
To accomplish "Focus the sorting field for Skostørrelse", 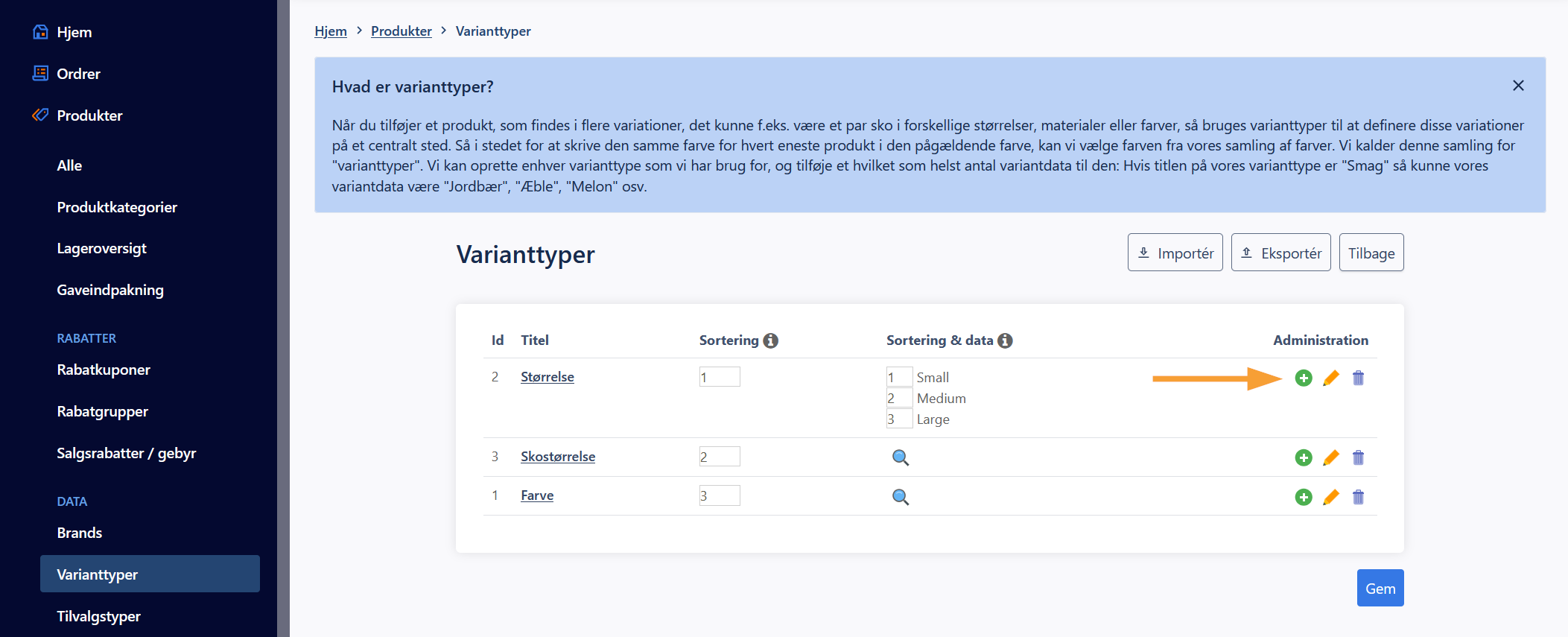I will 720,457.
